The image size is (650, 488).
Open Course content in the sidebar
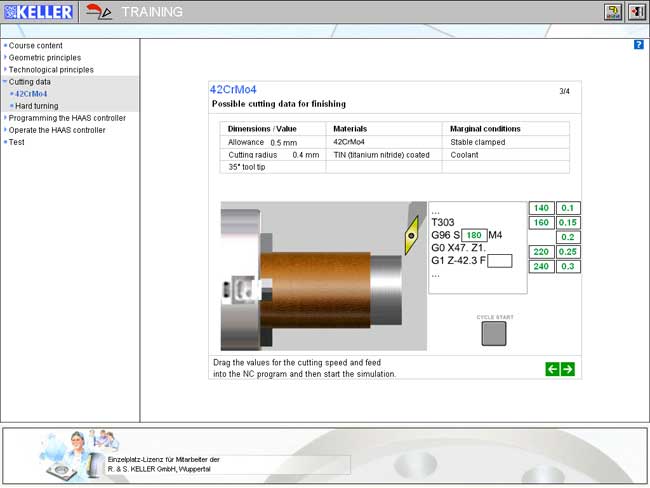[x=36, y=46]
